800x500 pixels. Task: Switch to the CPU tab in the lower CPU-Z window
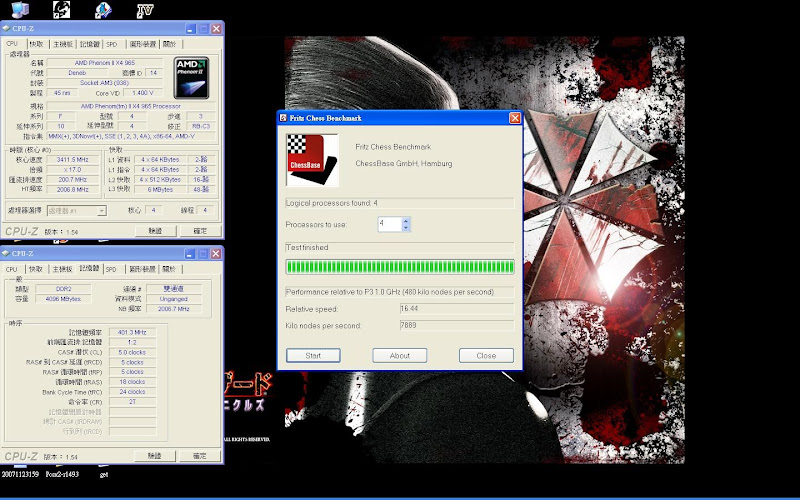(x=12, y=269)
